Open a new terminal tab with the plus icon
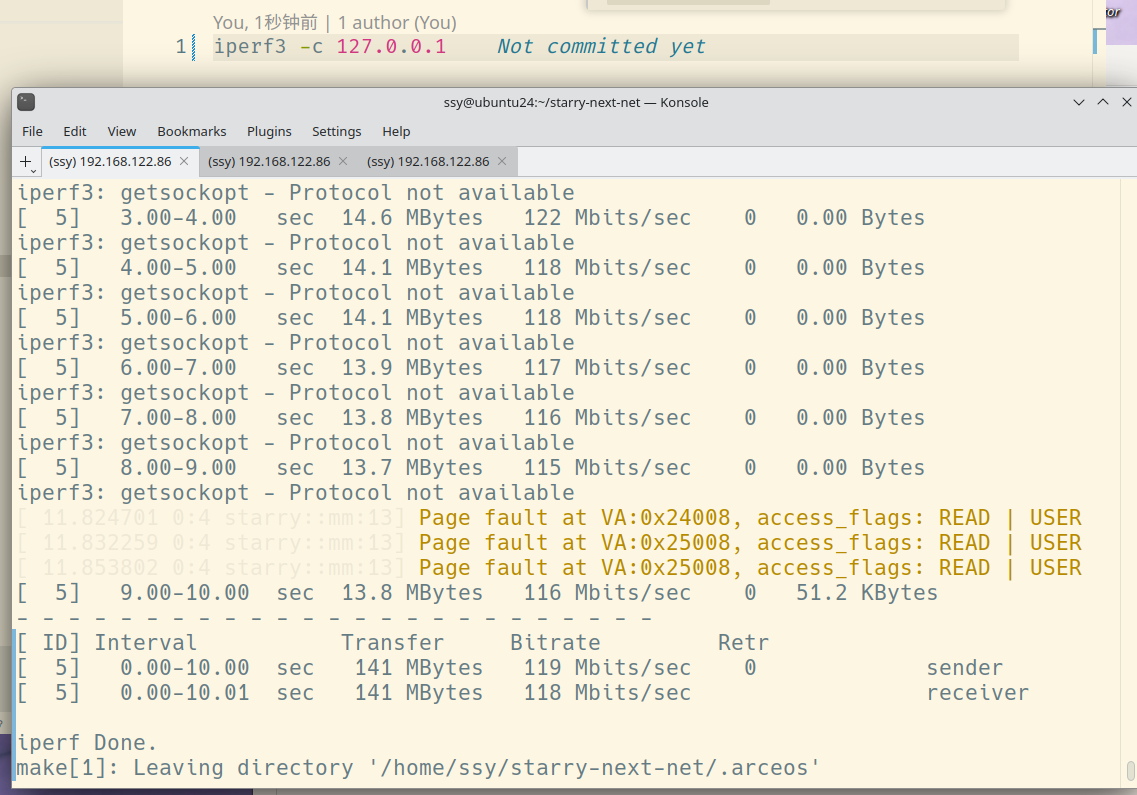The width and height of the screenshot is (1137, 795). [x=24, y=160]
